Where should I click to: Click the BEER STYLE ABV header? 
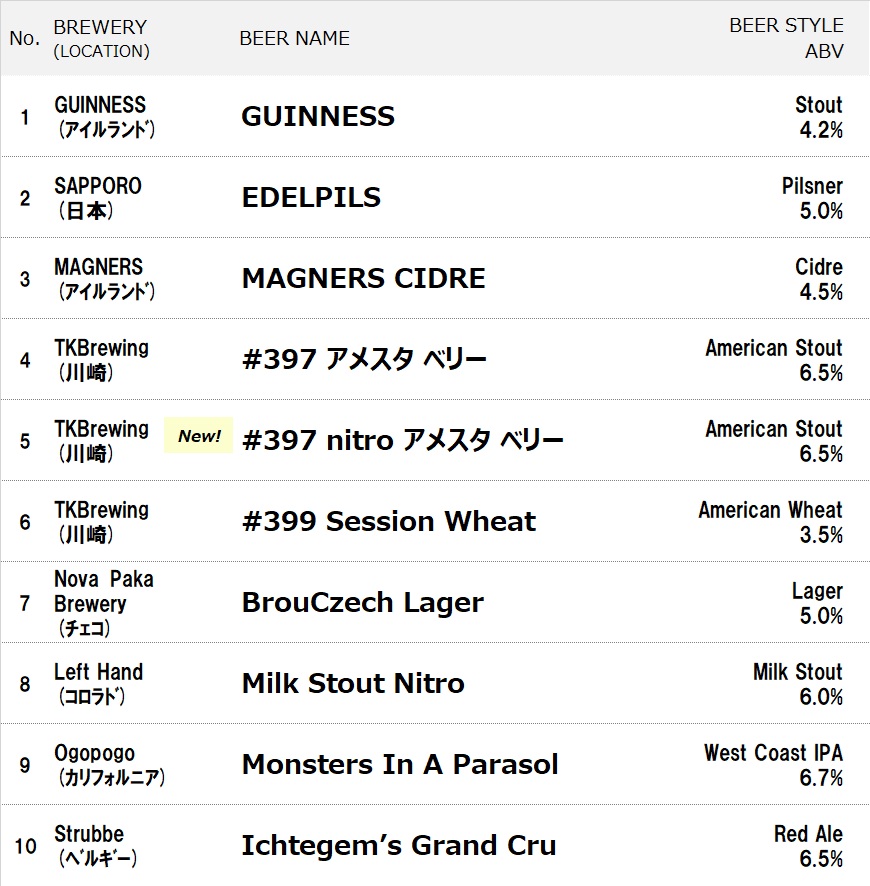pyautogui.click(x=786, y=38)
